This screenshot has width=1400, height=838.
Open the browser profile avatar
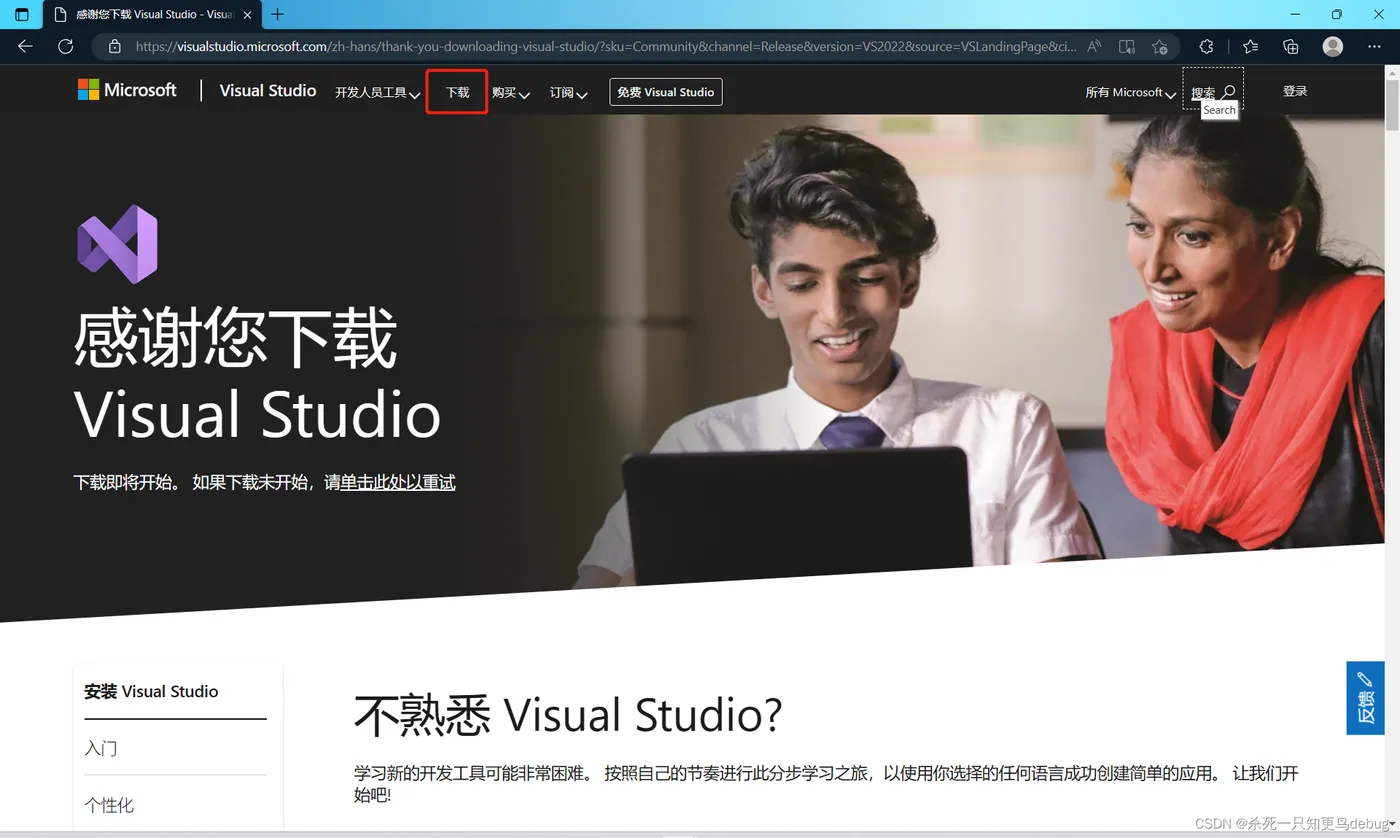[x=1333, y=46]
